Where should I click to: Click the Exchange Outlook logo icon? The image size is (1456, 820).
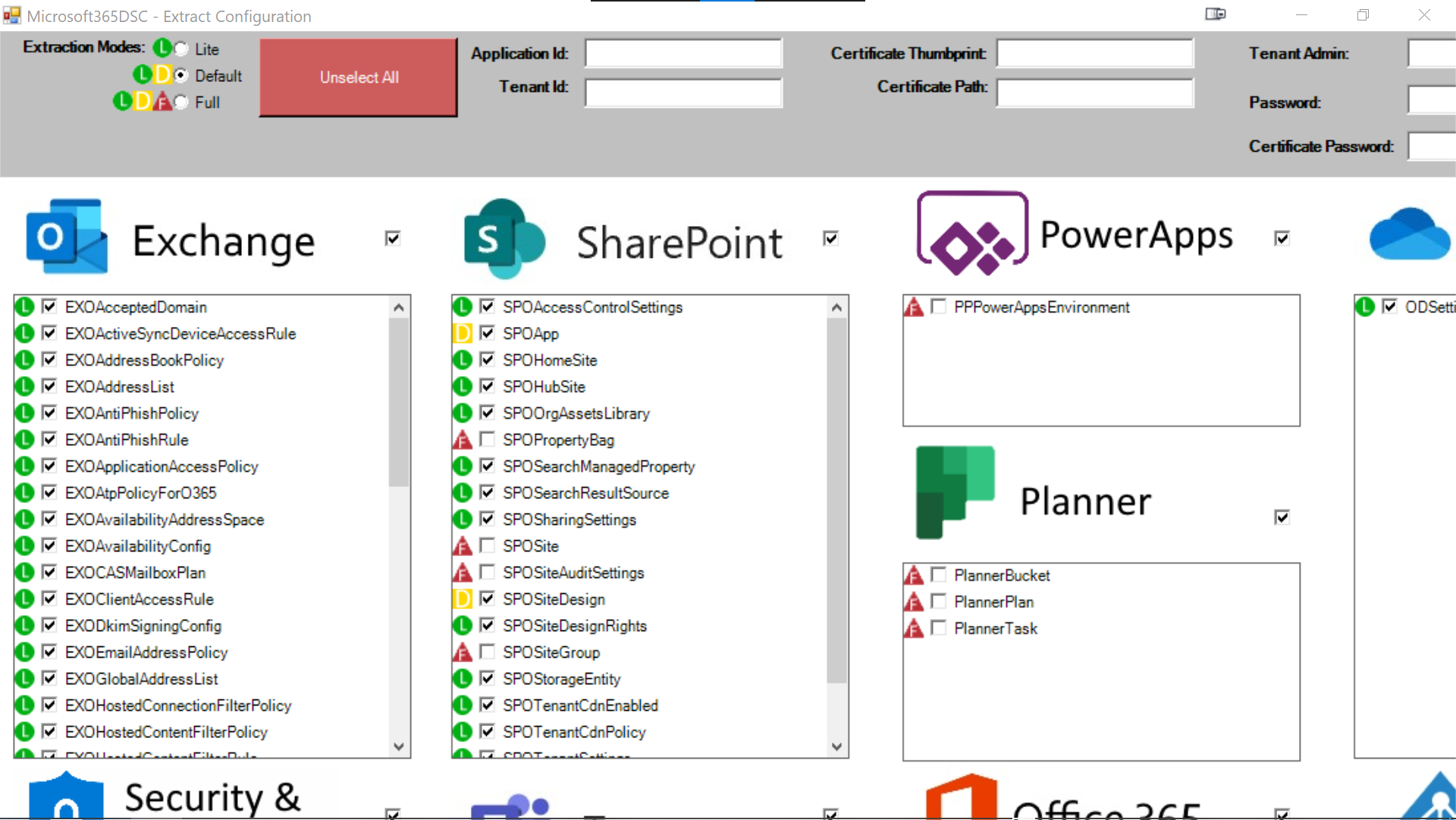click(67, 237)
